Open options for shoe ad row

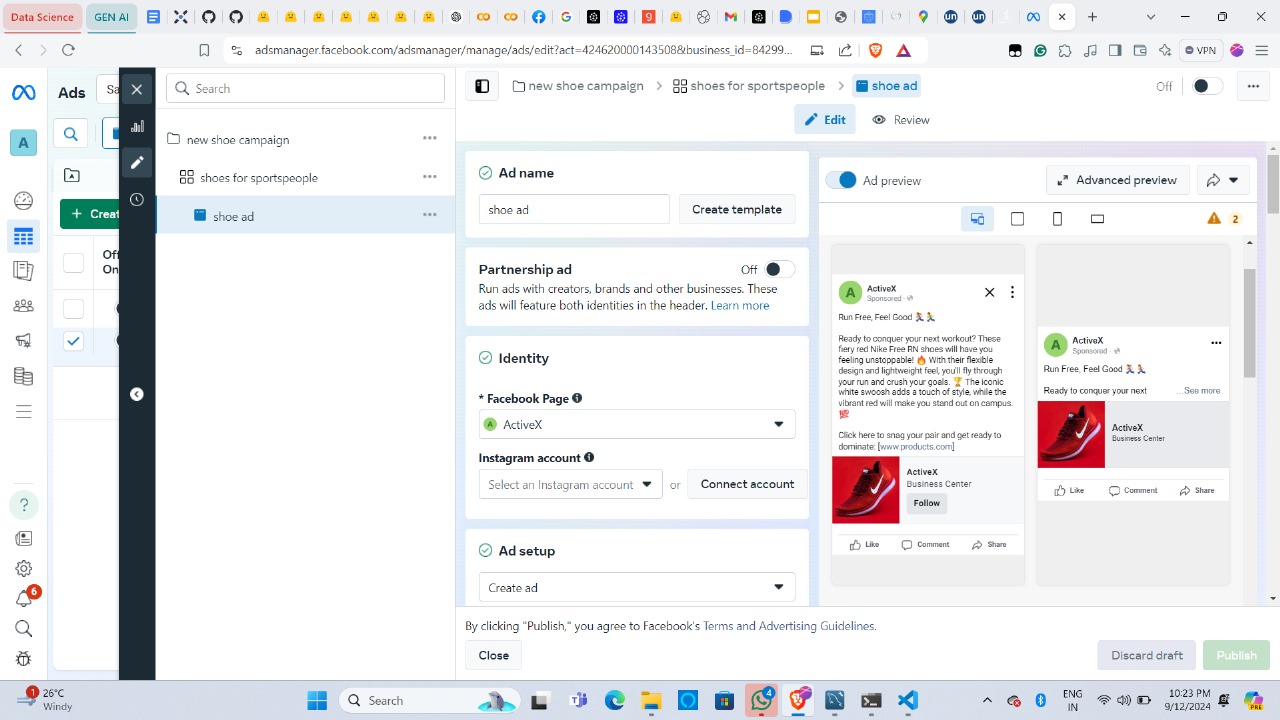(x=429, y=214)
